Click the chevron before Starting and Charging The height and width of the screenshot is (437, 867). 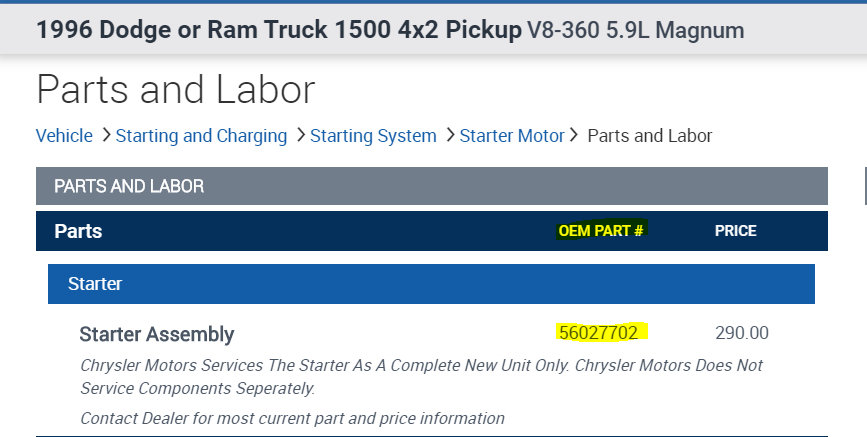[x=105, y=135]
